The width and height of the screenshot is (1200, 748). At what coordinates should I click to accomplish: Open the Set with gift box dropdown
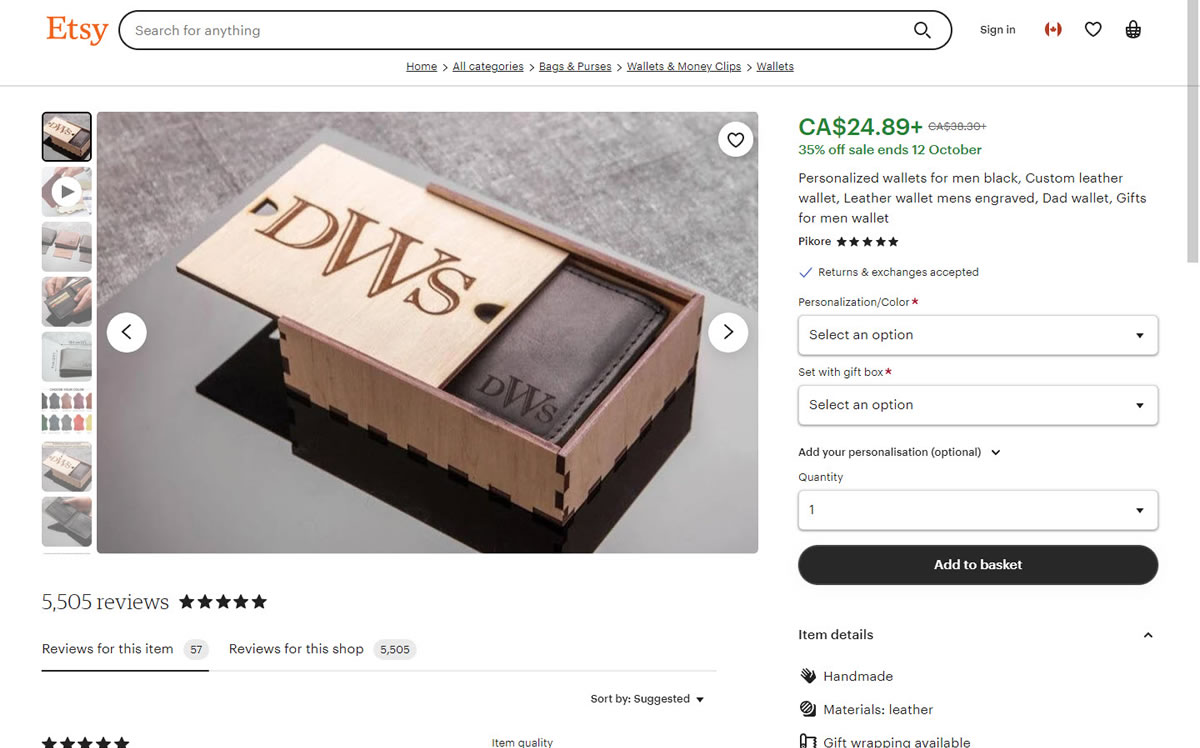pyautogui.click(x=978, y=405)
